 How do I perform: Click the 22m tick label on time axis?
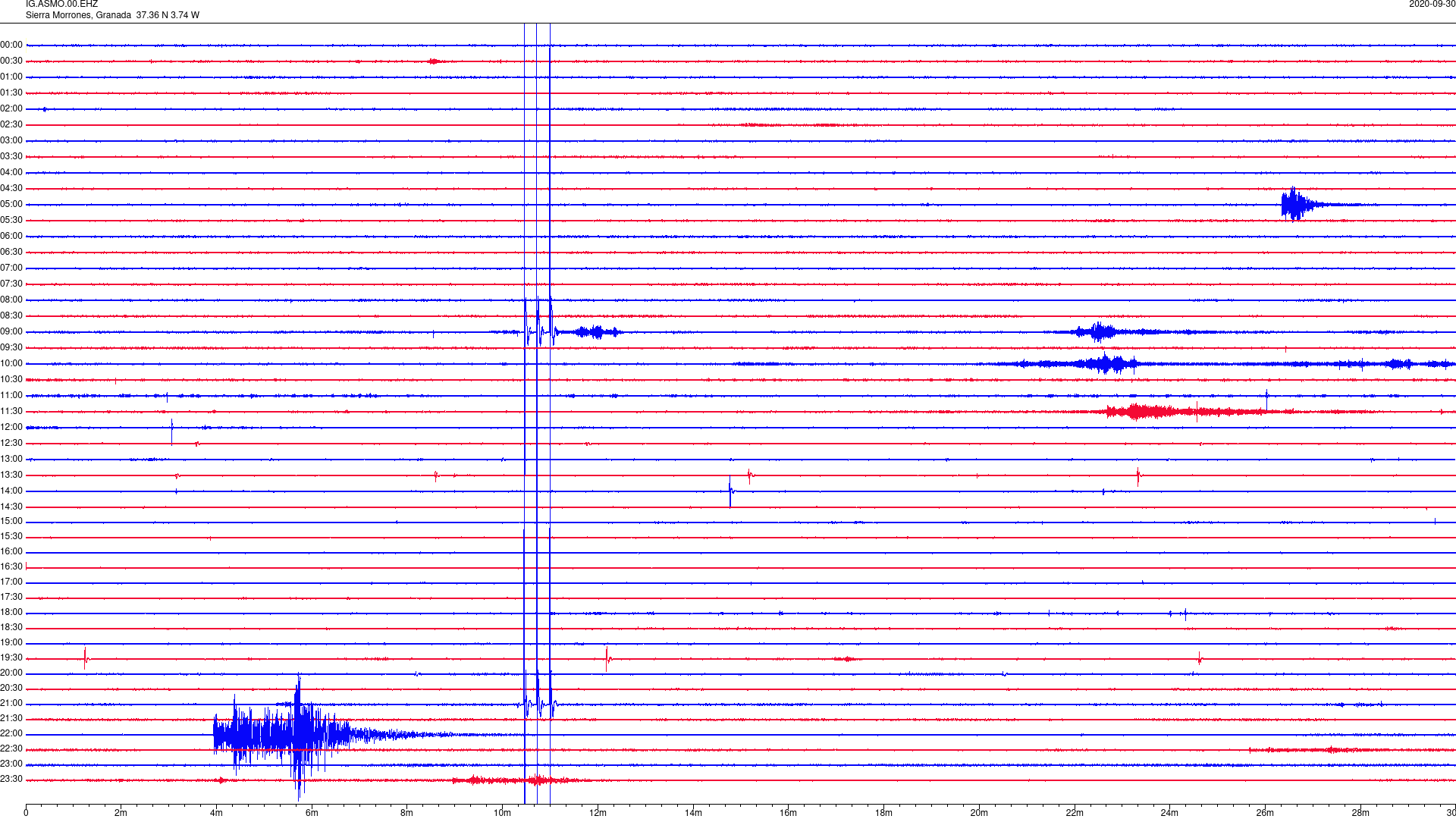point(1075,813)
